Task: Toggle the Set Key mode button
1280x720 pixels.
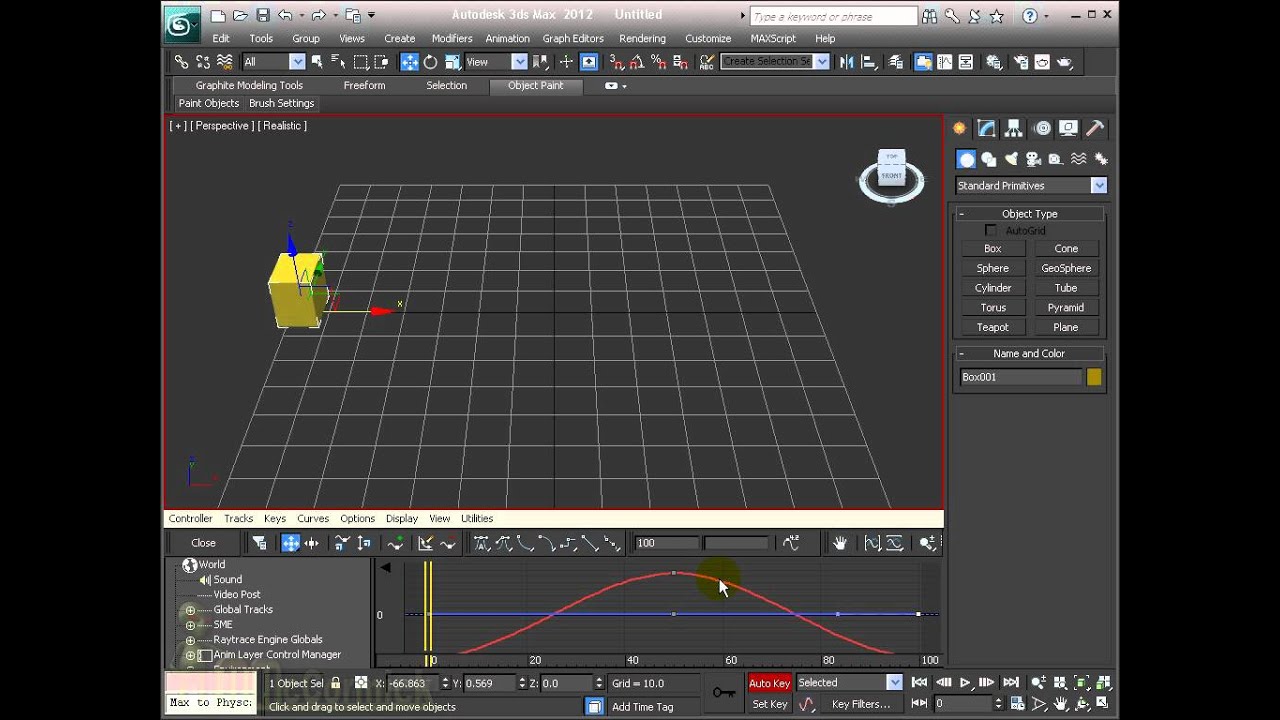Action: point(769,704)
